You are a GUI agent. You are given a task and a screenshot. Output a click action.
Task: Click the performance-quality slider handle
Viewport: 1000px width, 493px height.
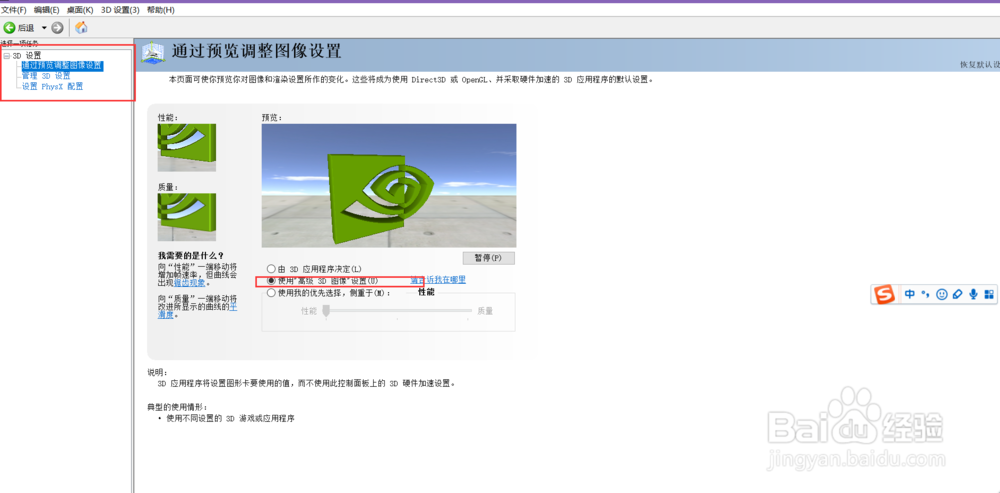[326, 311]
